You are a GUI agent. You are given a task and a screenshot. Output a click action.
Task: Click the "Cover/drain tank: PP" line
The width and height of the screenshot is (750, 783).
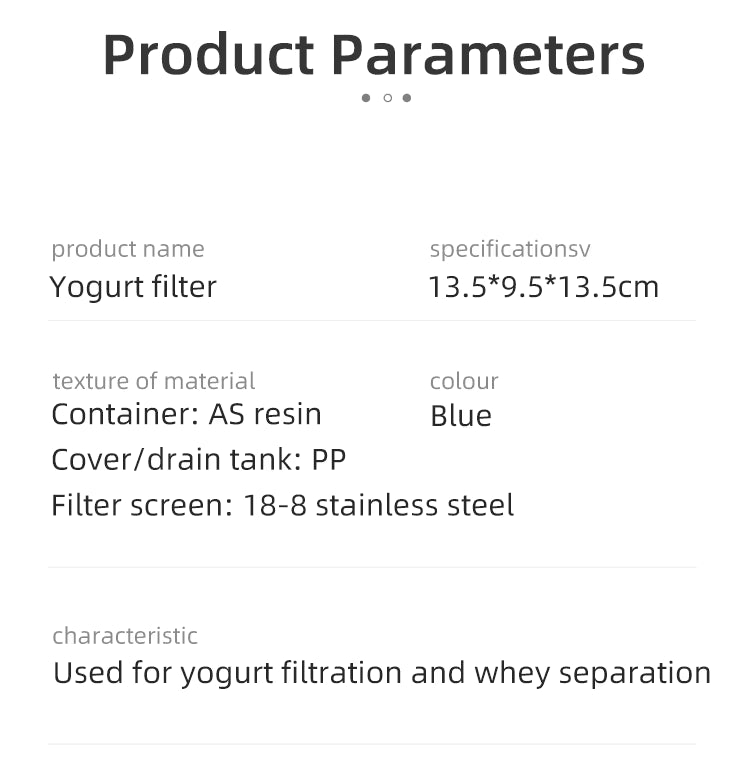[x=198, y=459]
